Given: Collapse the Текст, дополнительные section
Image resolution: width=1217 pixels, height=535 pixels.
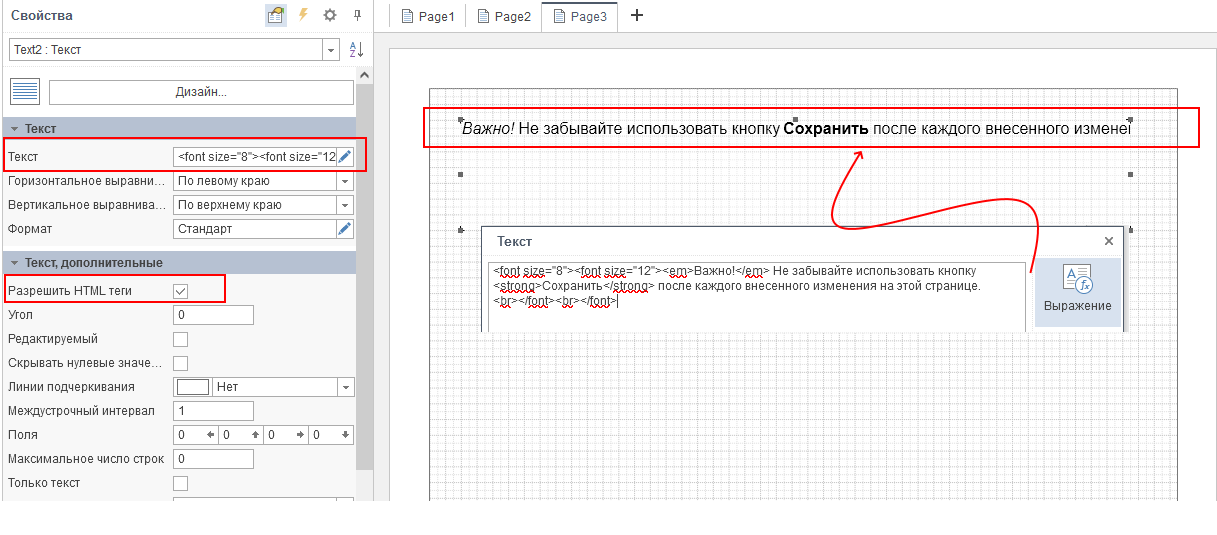Looking at the screenshot, I should click(x=15, y=262).
